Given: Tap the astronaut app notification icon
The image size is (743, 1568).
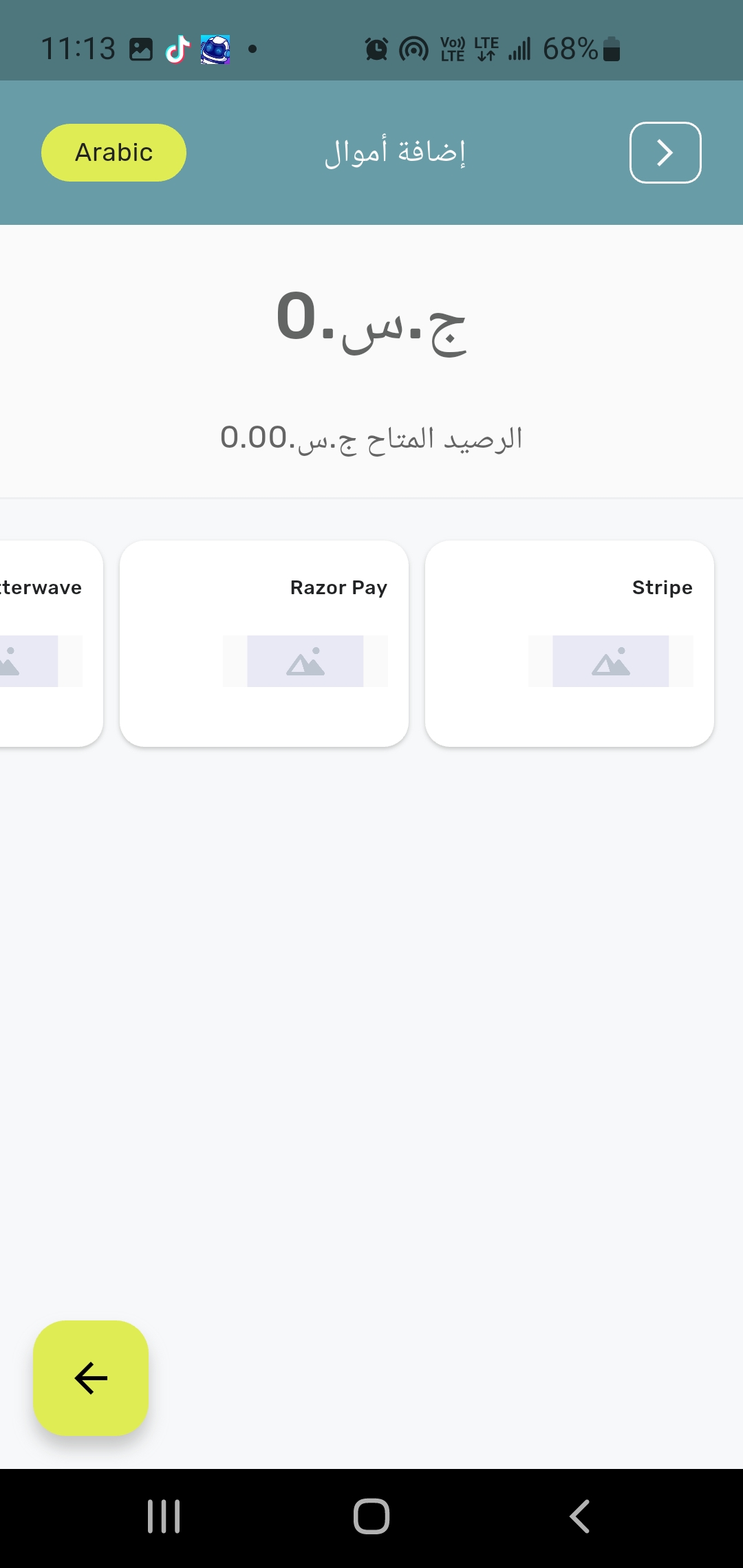Looking at the screenshot, I should (x=215, y=49).
